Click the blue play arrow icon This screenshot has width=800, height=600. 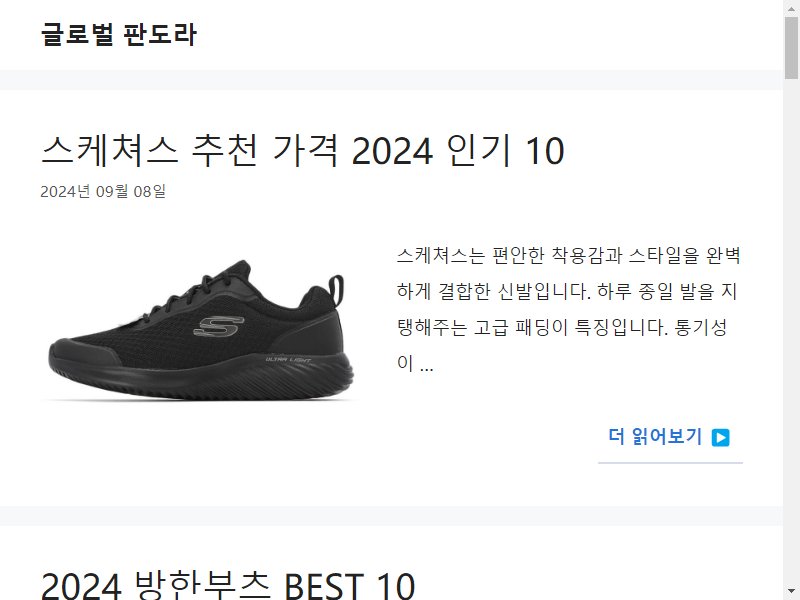[720, 437]
